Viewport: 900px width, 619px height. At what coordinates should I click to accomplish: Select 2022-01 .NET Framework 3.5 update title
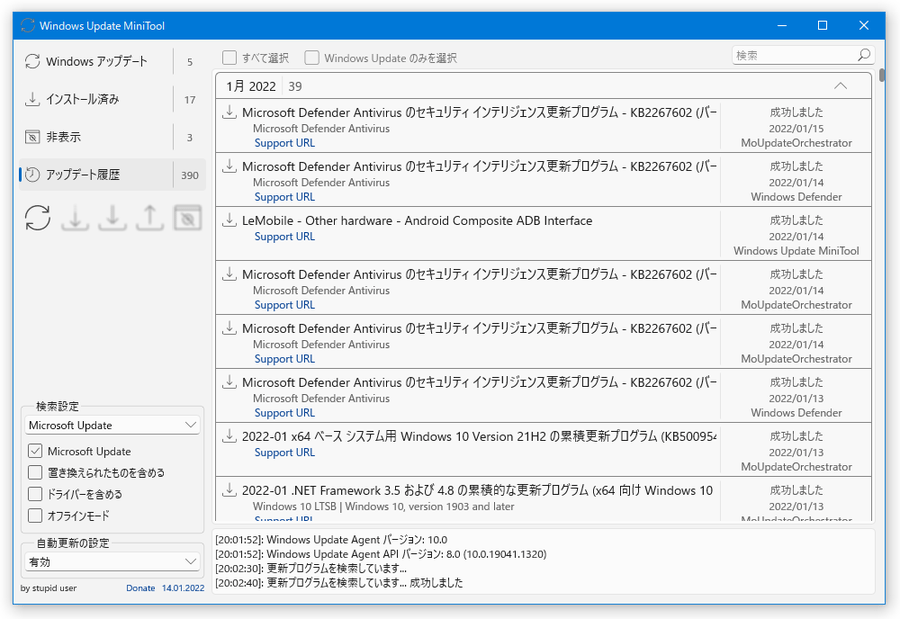point(478,490)
